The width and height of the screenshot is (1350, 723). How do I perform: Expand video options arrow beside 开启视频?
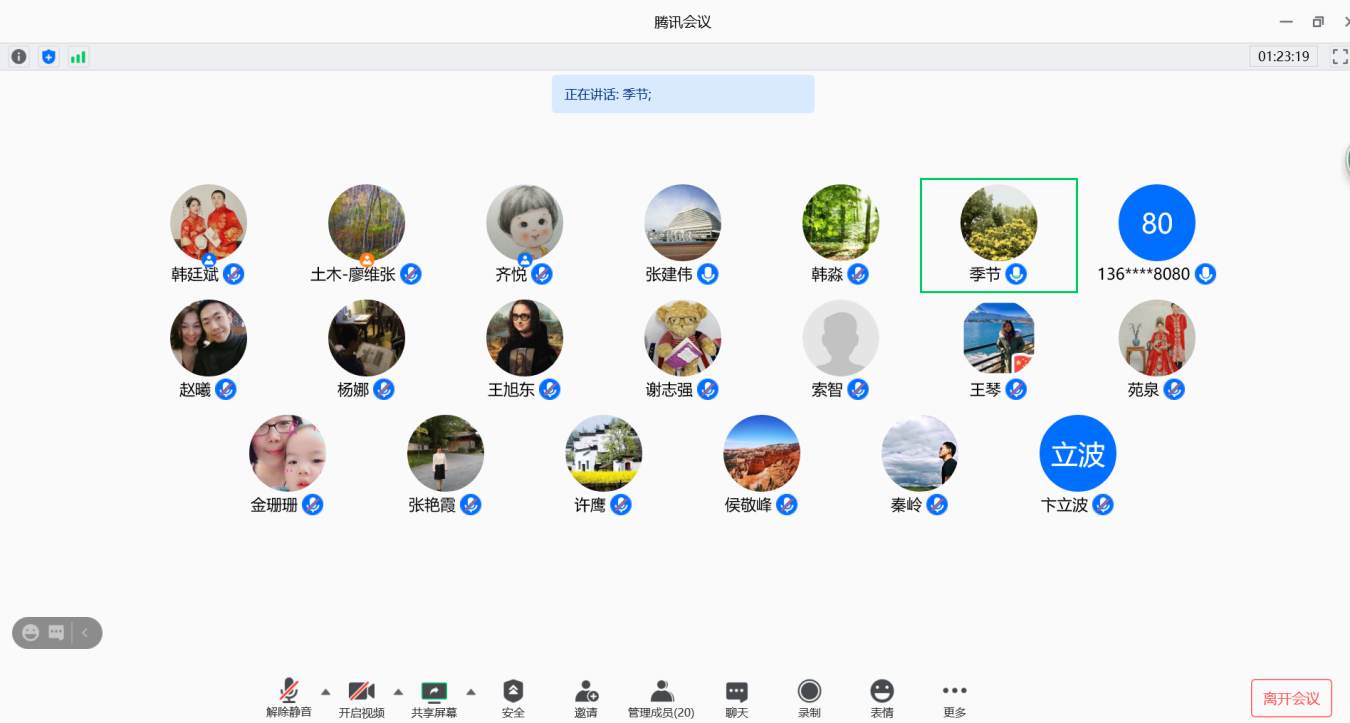click(398, 692)
